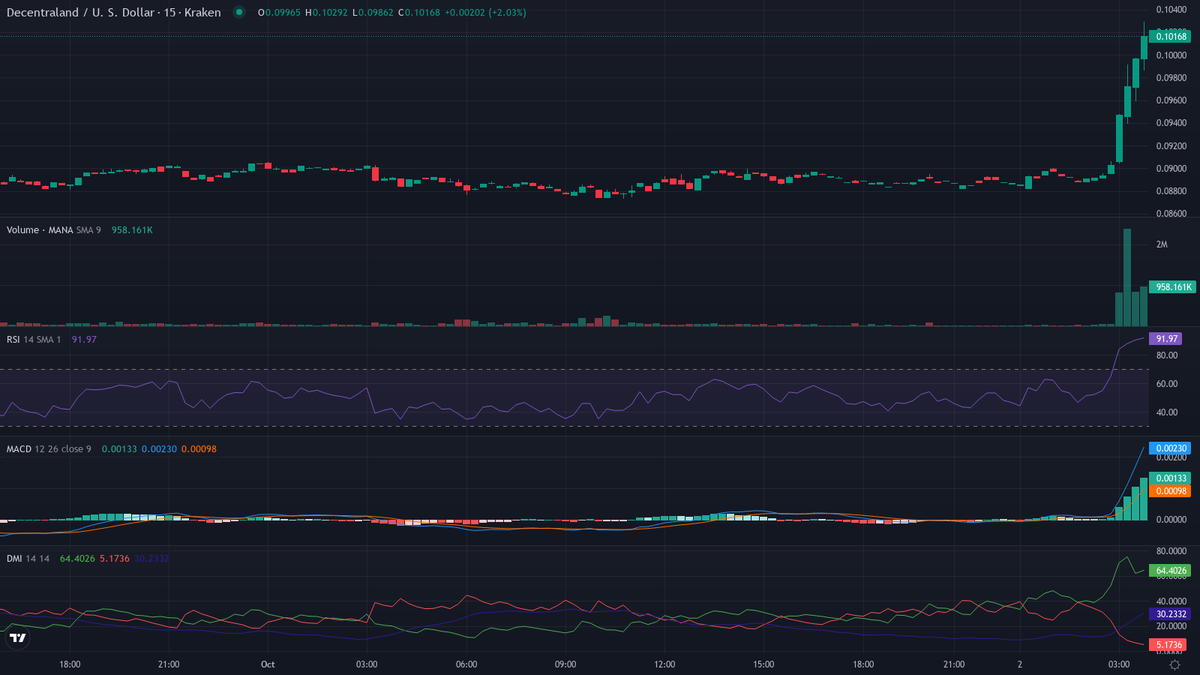Screen dimensions: 1200x675
Task: Select the open value O0.09965
Action: tap(278, 13)
